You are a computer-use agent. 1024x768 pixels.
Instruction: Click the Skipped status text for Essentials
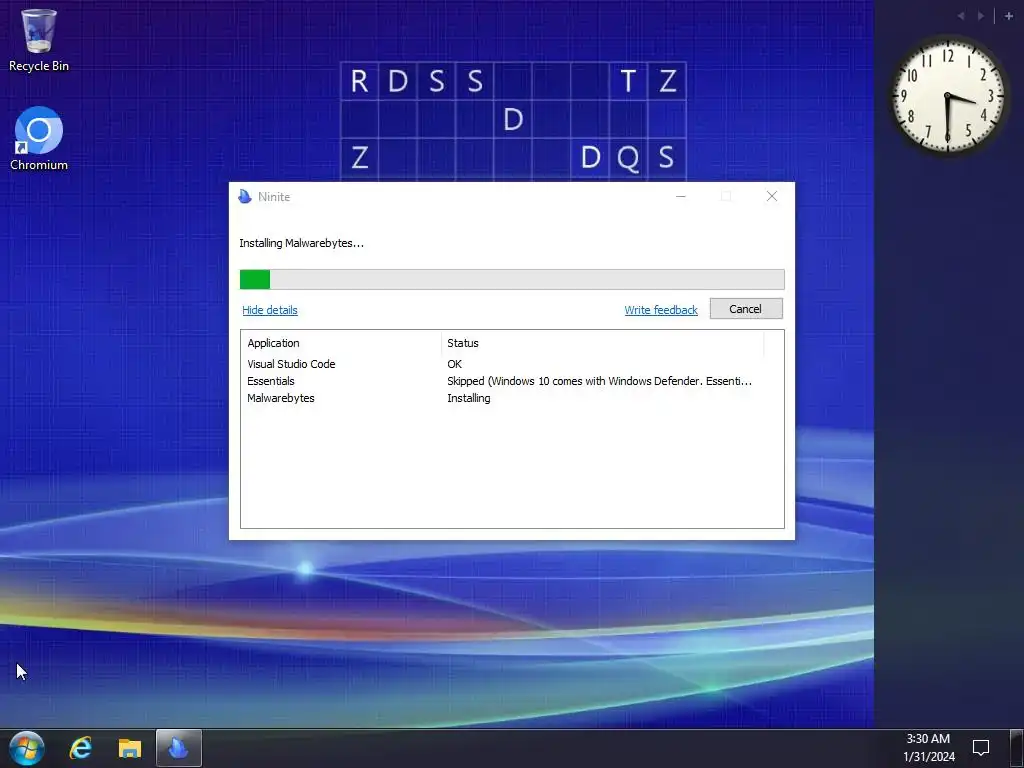pos(600,381)
